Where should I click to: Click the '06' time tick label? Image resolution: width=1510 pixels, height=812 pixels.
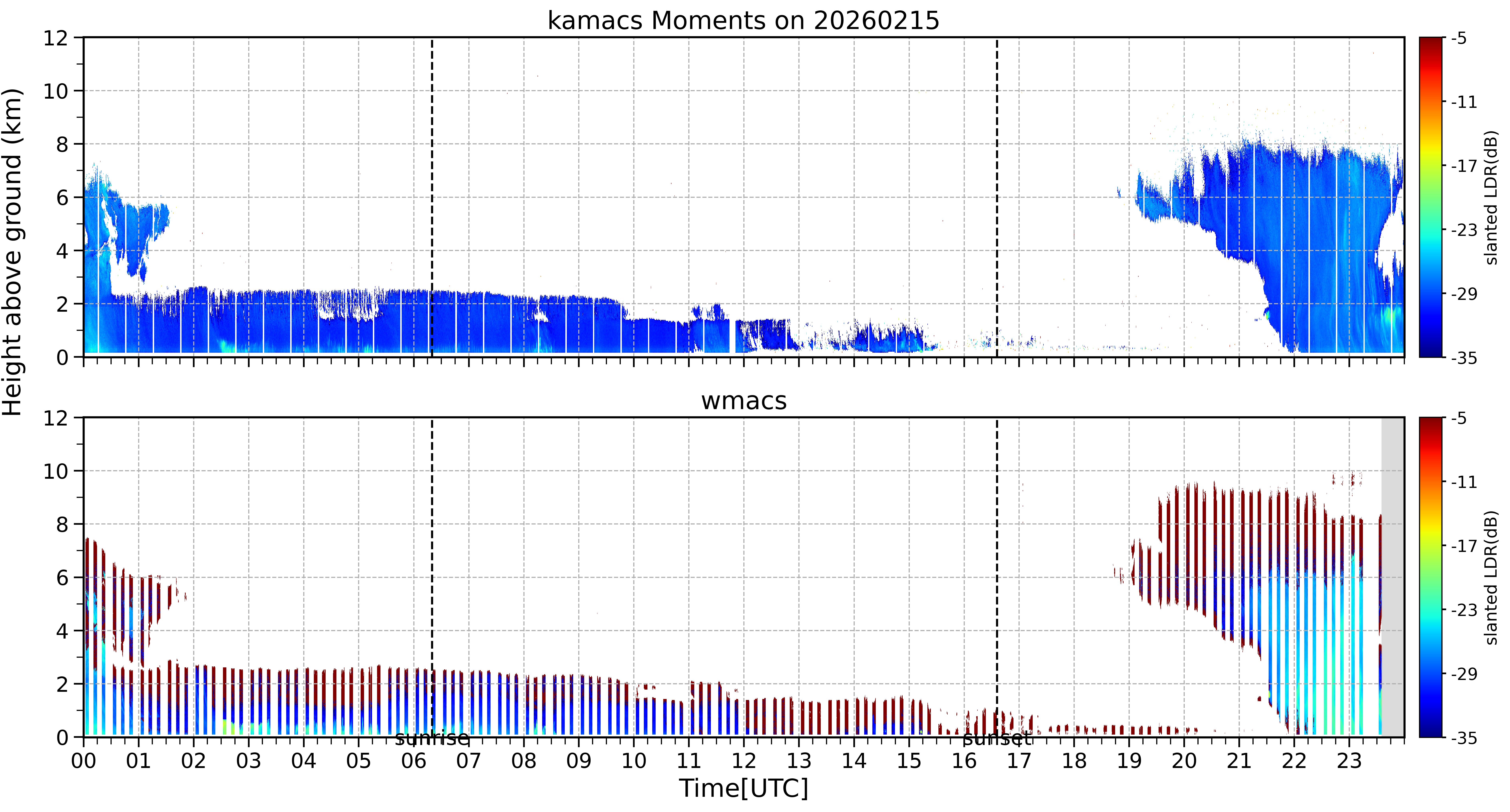414,761
